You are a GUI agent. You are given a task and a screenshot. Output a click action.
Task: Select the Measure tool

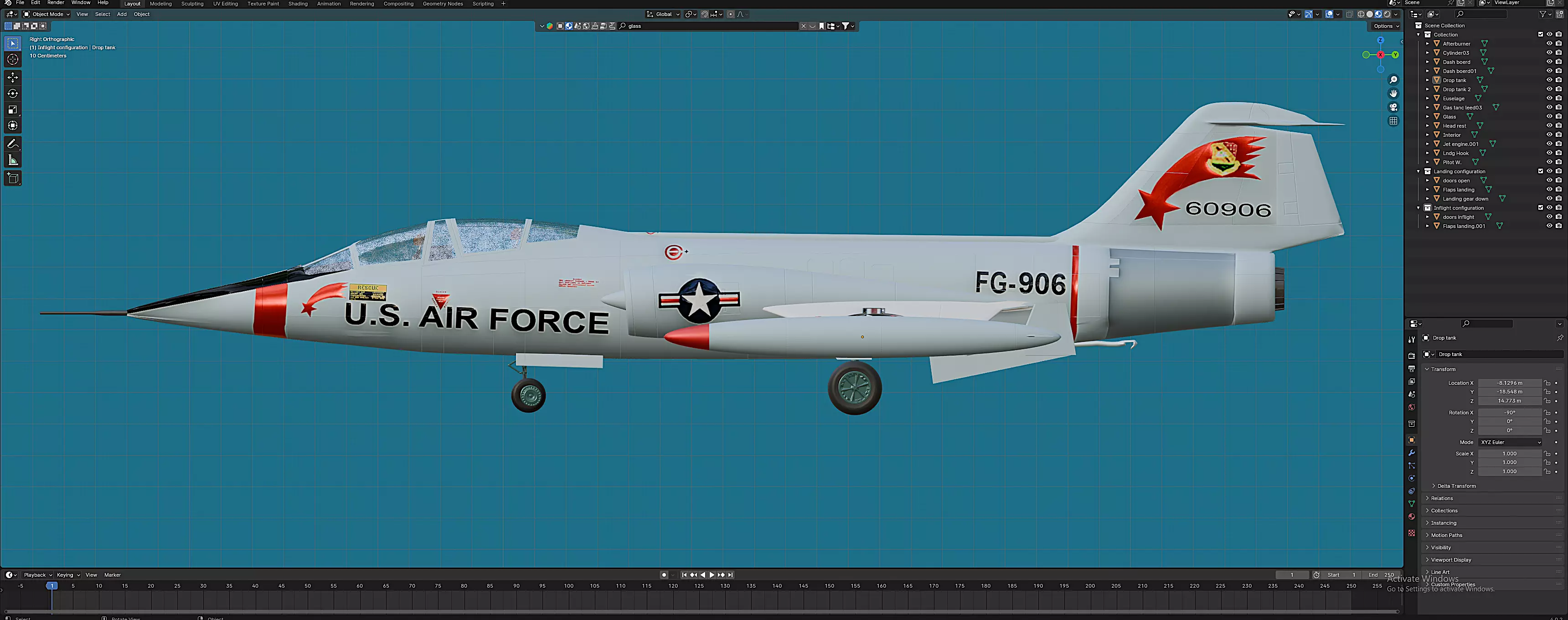(13, 160)
